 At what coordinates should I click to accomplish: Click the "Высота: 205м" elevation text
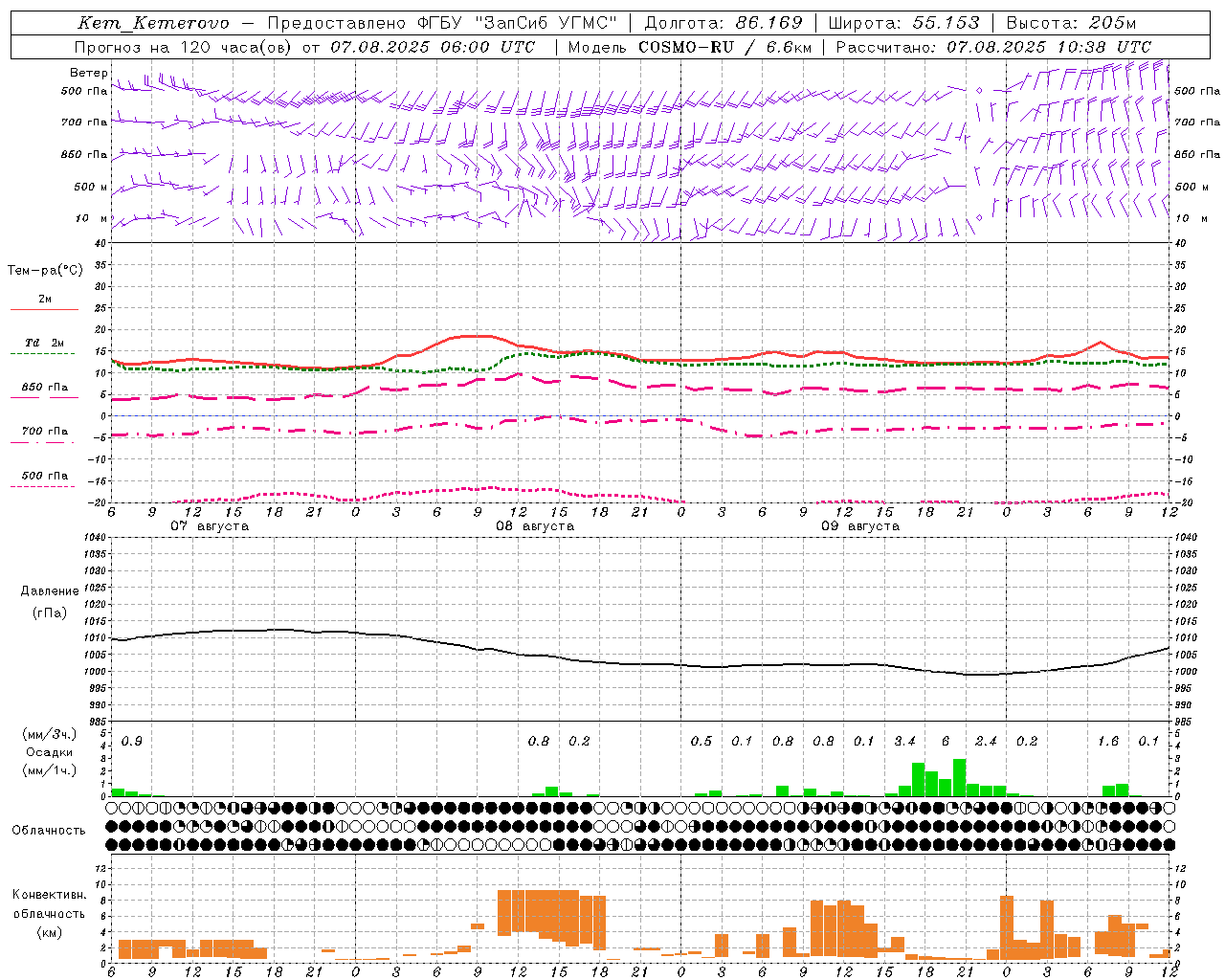[1072, 23]
